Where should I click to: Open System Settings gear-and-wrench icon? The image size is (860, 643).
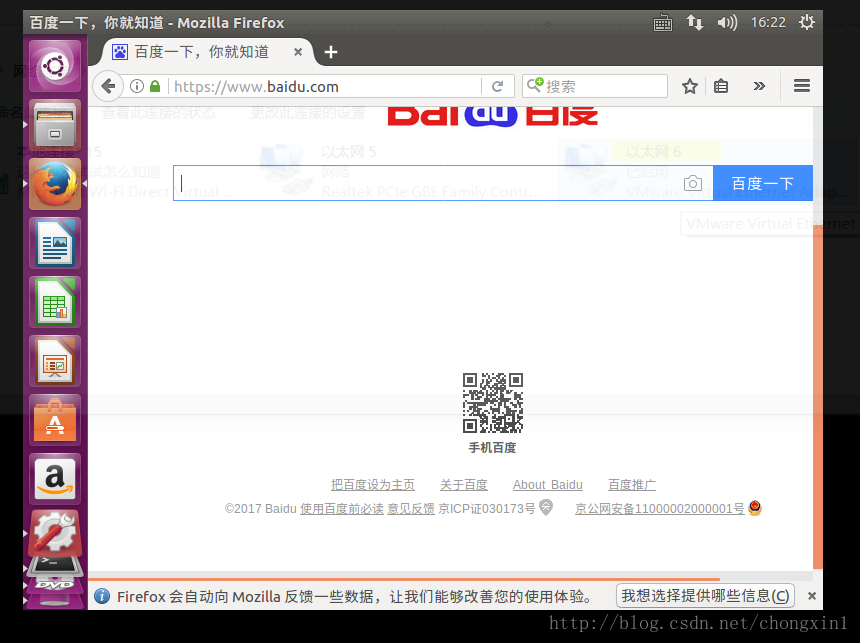55,533
